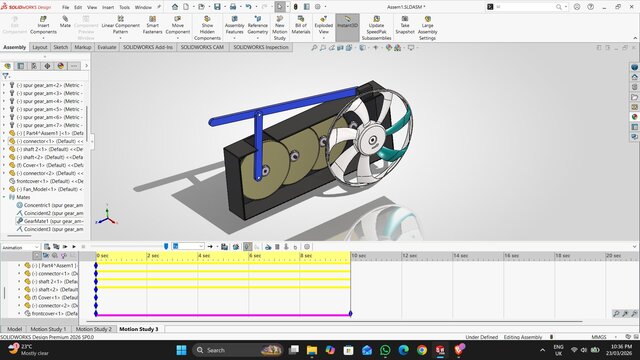Click Play from Start button
Viewport: 640px width, 360px height.
[65, 247]
